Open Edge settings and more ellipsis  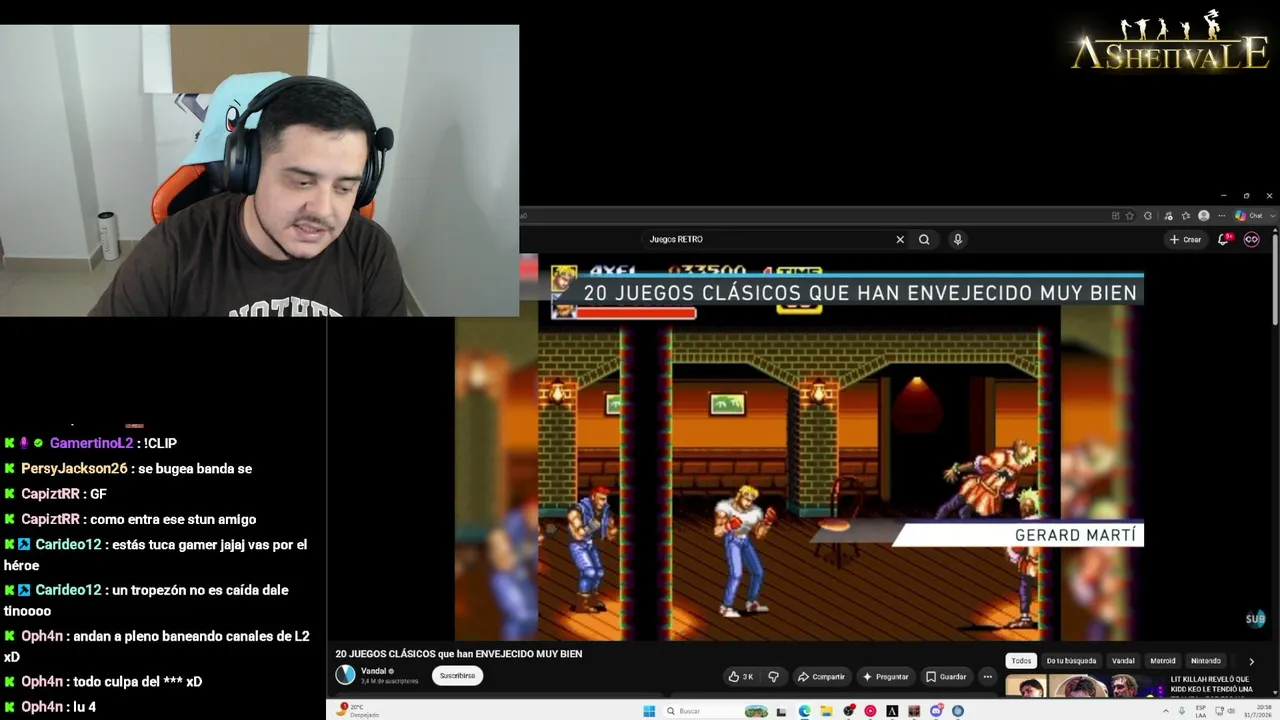coord(1221,216)
